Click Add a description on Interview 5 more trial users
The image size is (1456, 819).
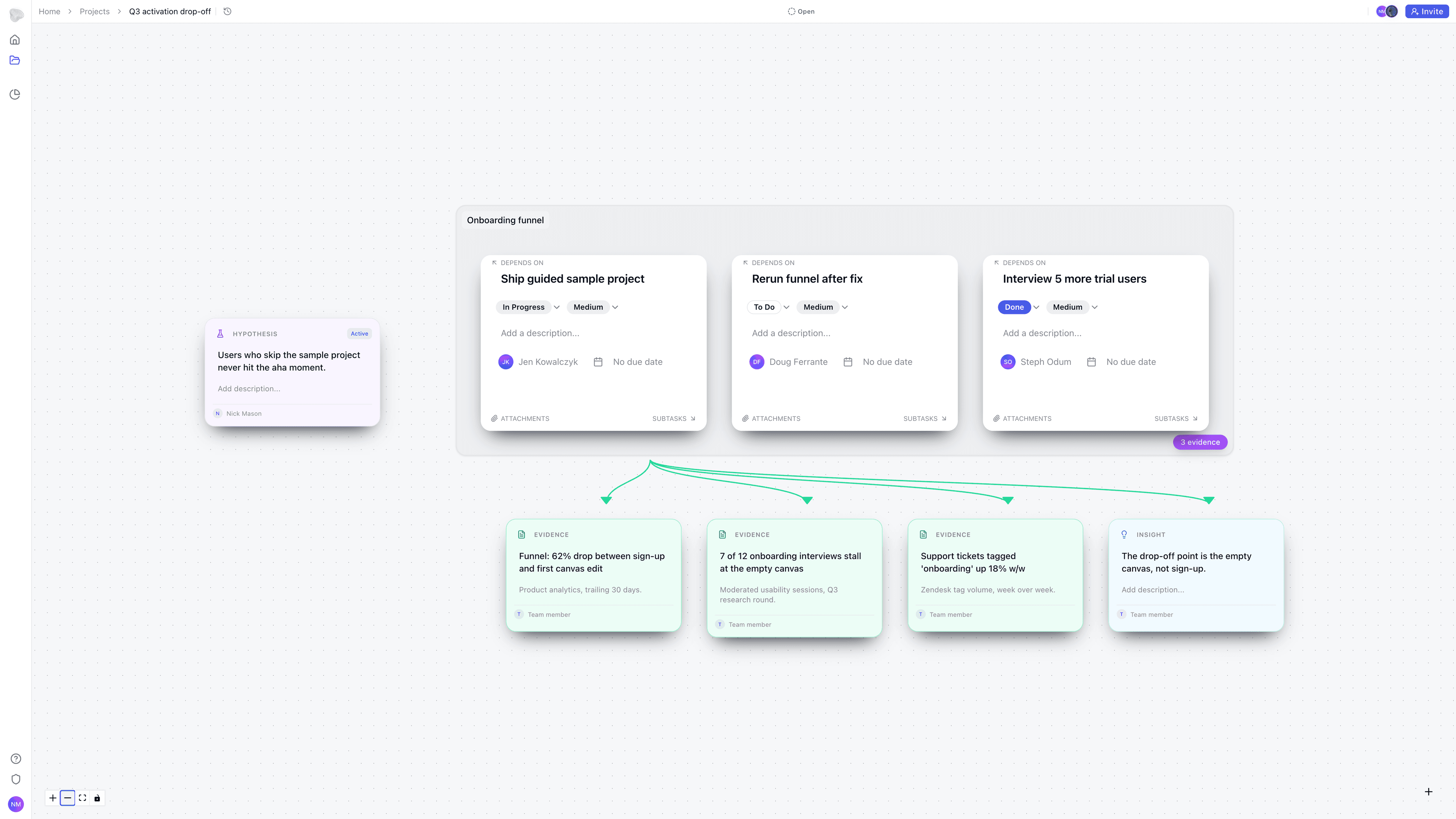(x=1042, y=333)
